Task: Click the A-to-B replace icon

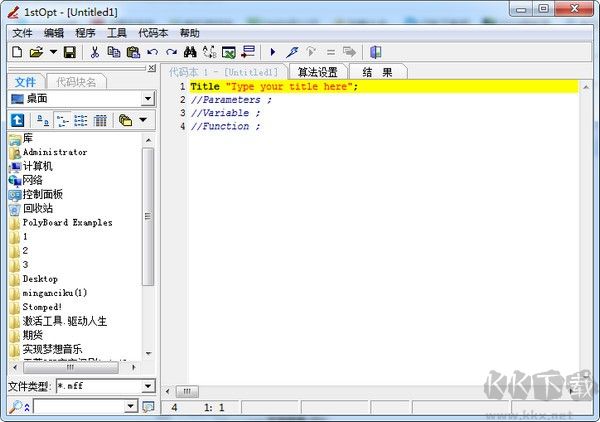Action: pyautogui.click(x=209, y=52)
